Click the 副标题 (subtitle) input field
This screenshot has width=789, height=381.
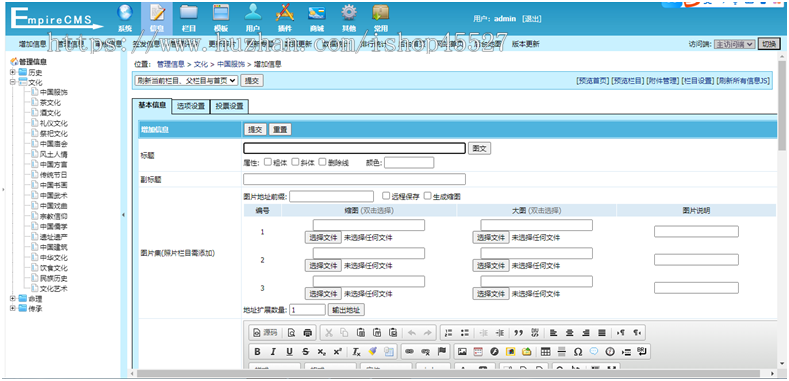click(355, 179)
